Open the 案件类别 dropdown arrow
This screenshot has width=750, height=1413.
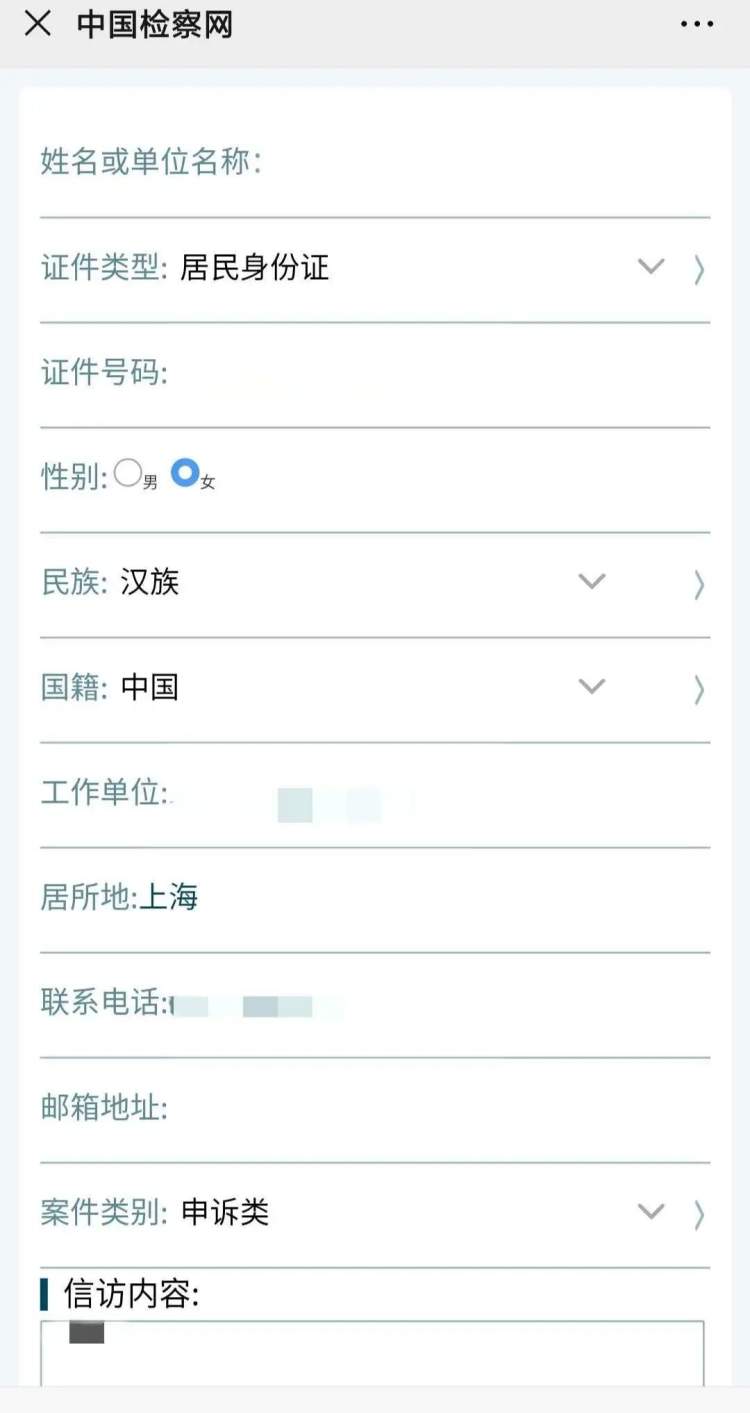click(x=651, y=1212)
